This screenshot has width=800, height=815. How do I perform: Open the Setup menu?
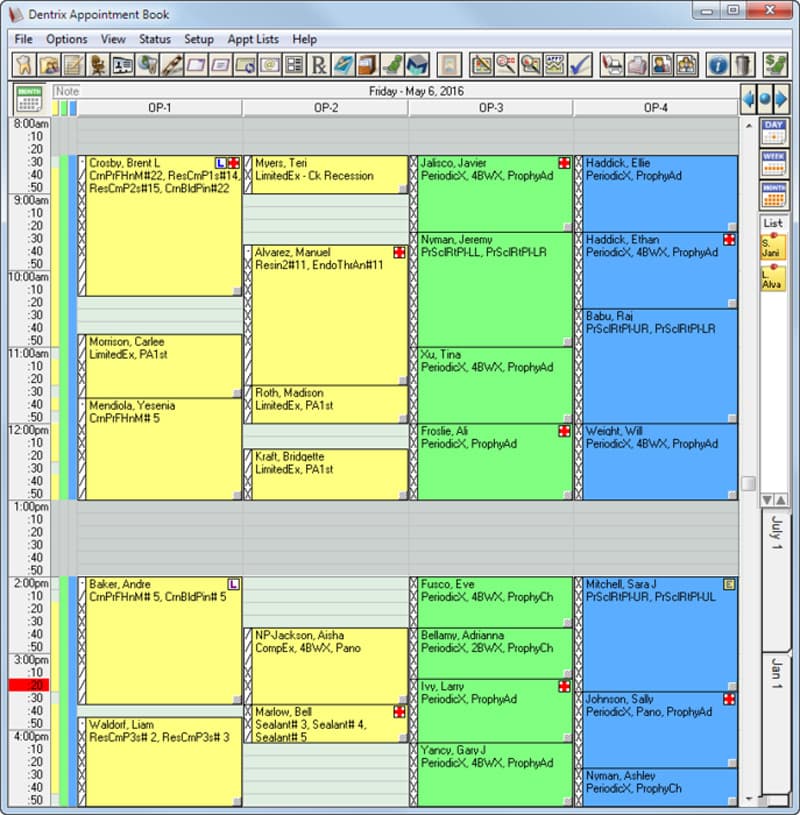(x=199, y=39)
